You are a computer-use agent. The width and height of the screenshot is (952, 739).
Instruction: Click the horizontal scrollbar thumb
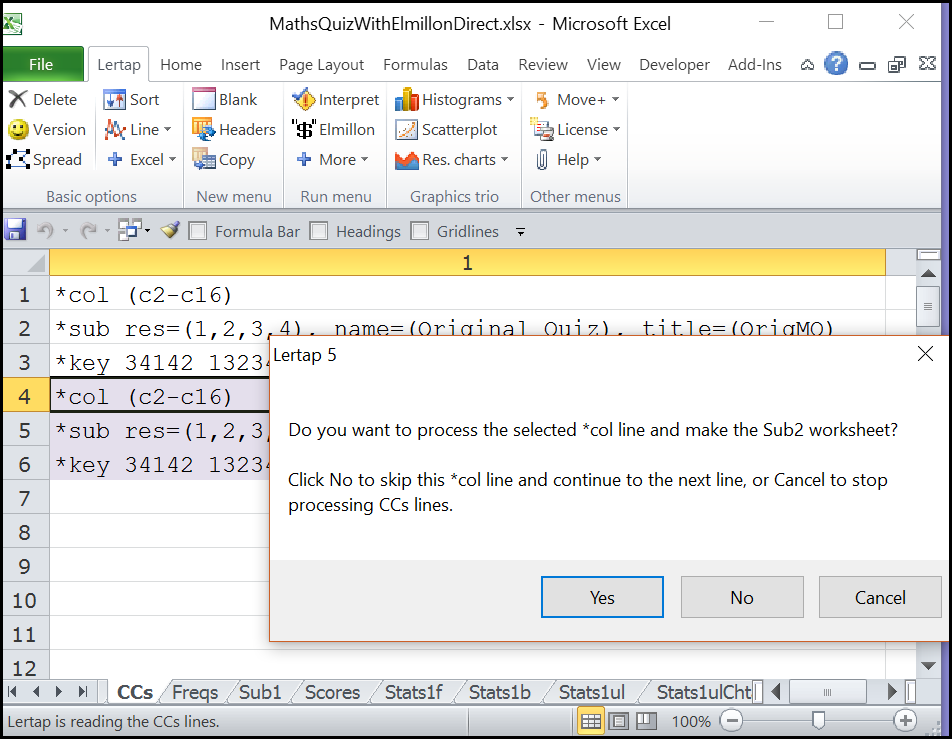827,692
